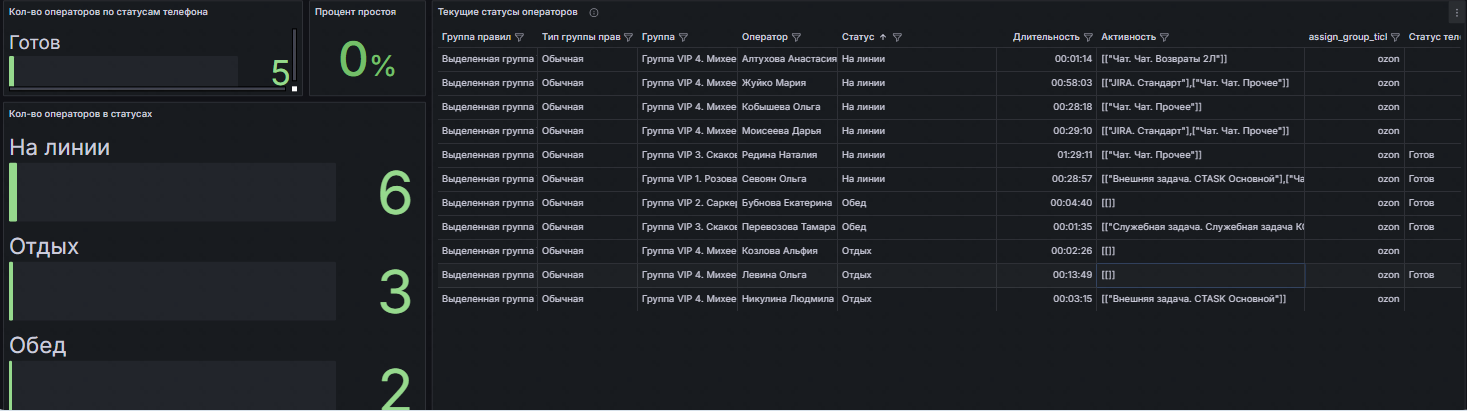The height and width of the screenshot is (411, 1467).
Task: Open the three-dot panel menu of the table
Action: (1457, 12)
